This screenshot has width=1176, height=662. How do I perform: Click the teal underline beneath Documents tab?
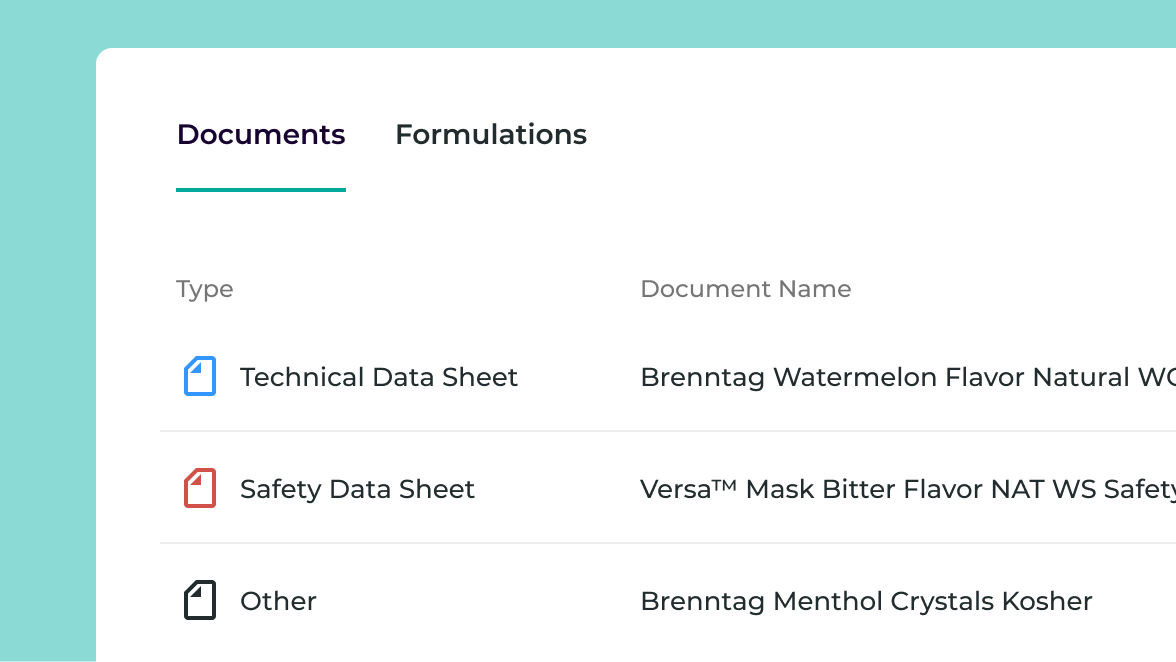(x=261, y=189)
